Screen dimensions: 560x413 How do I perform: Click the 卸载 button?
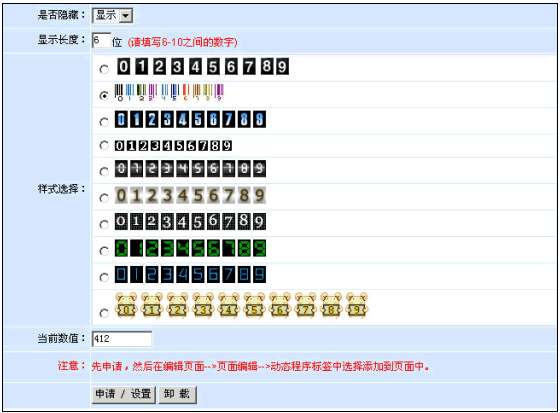coord(177,394)
